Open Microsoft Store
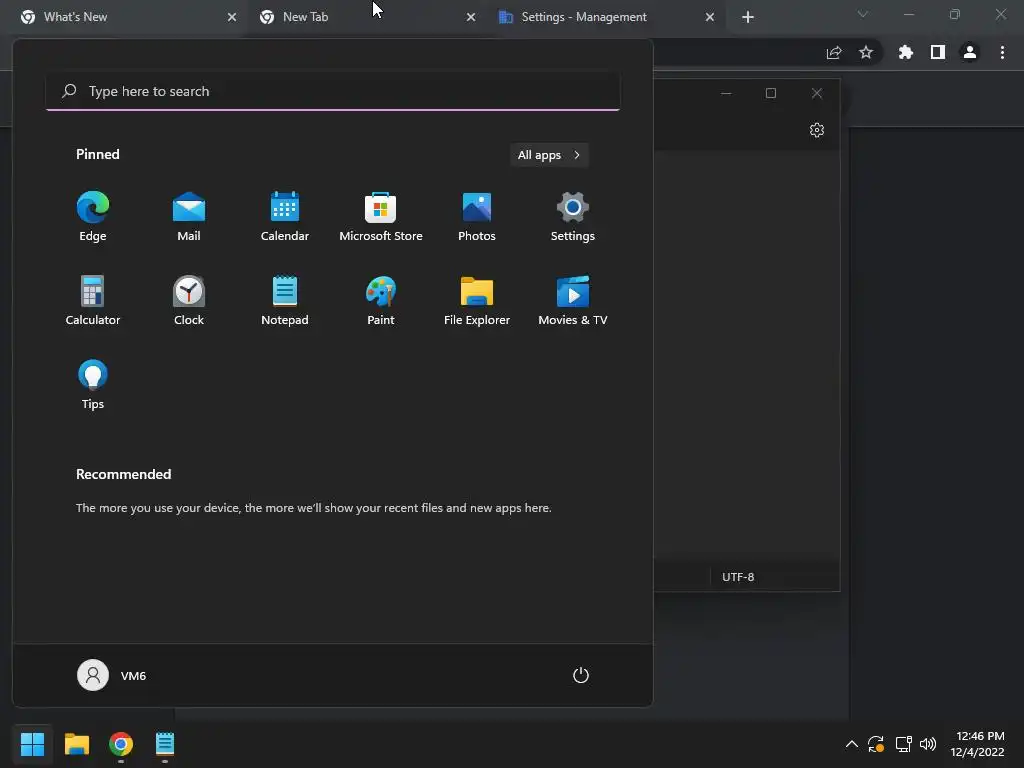The height and width of the screenshot is (768, 1024). tap(381, 216)
